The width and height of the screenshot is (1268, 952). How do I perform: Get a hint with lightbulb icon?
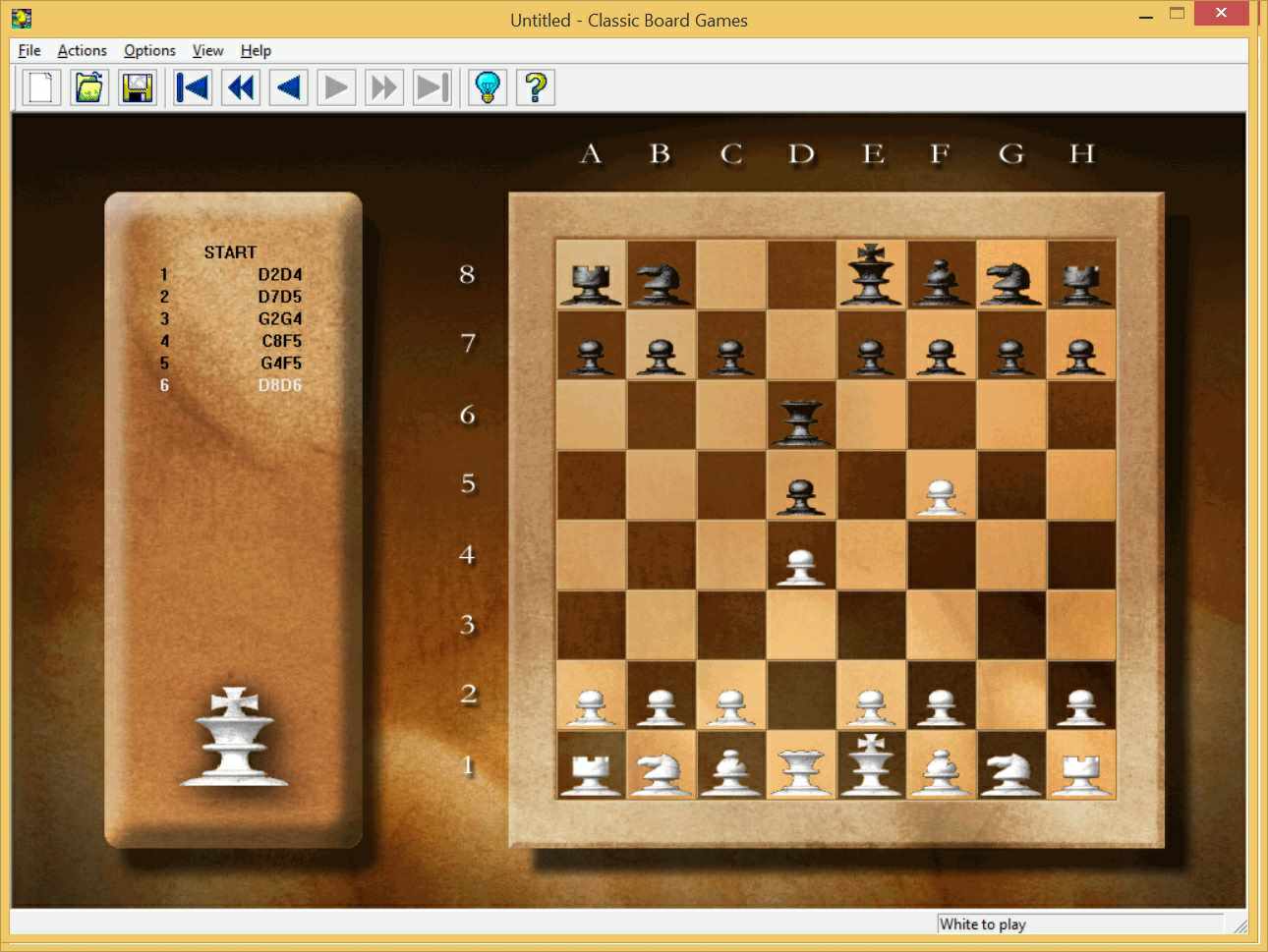tap(488, 88)
